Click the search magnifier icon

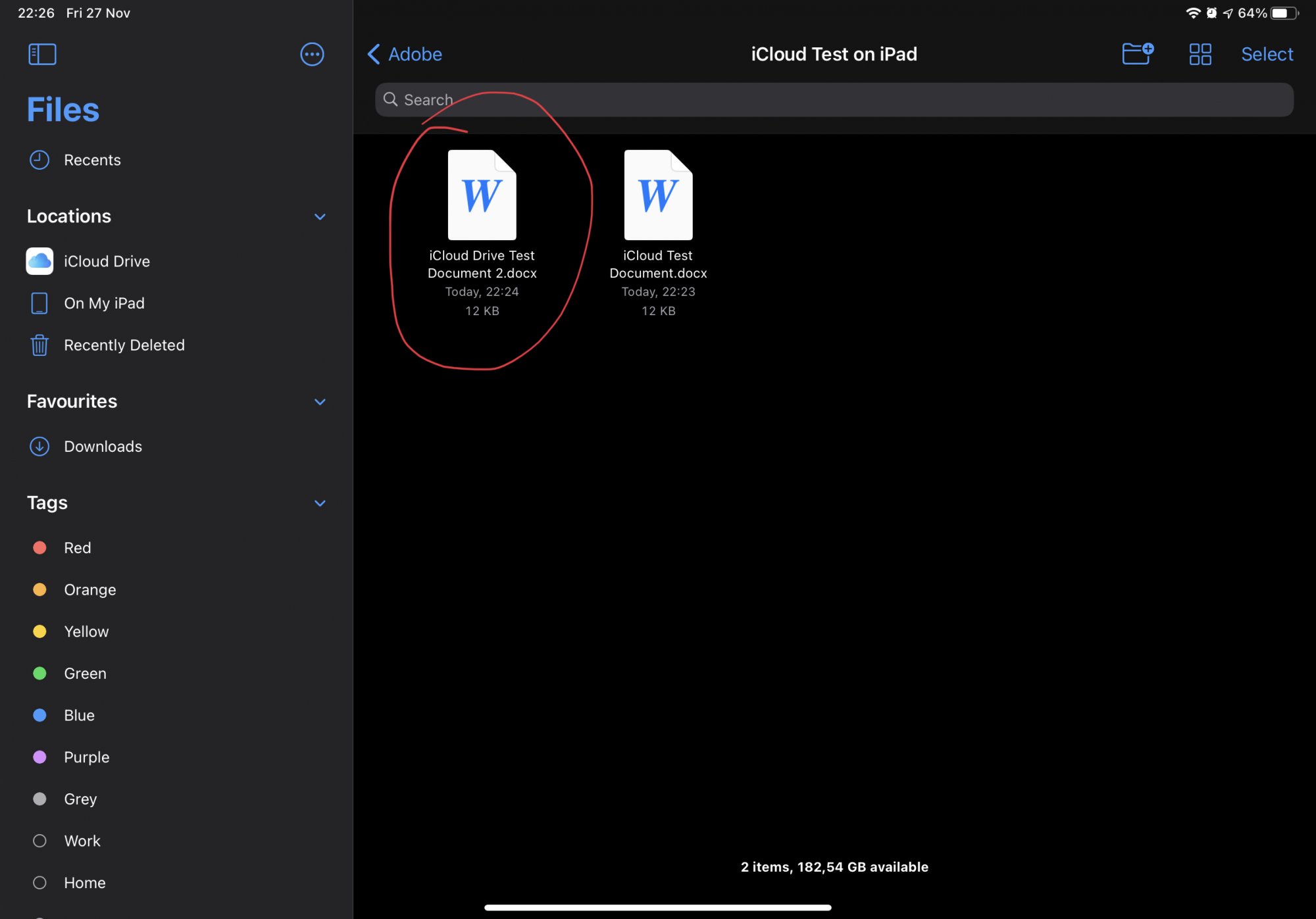[390, 99]
